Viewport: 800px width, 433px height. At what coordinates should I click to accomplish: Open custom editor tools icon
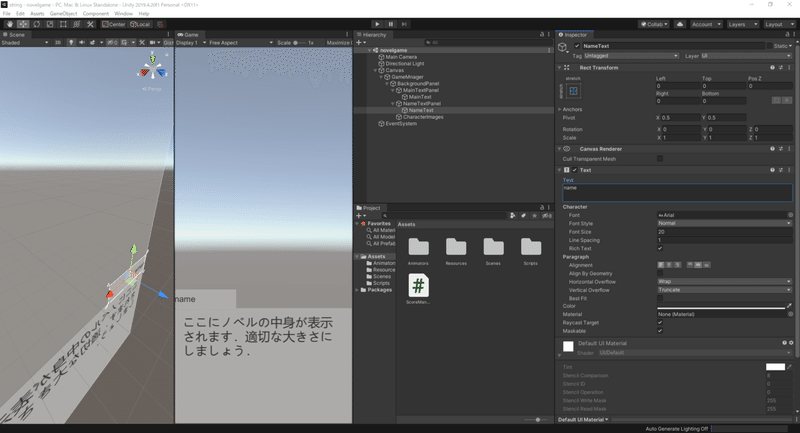[x=90, y=24]
